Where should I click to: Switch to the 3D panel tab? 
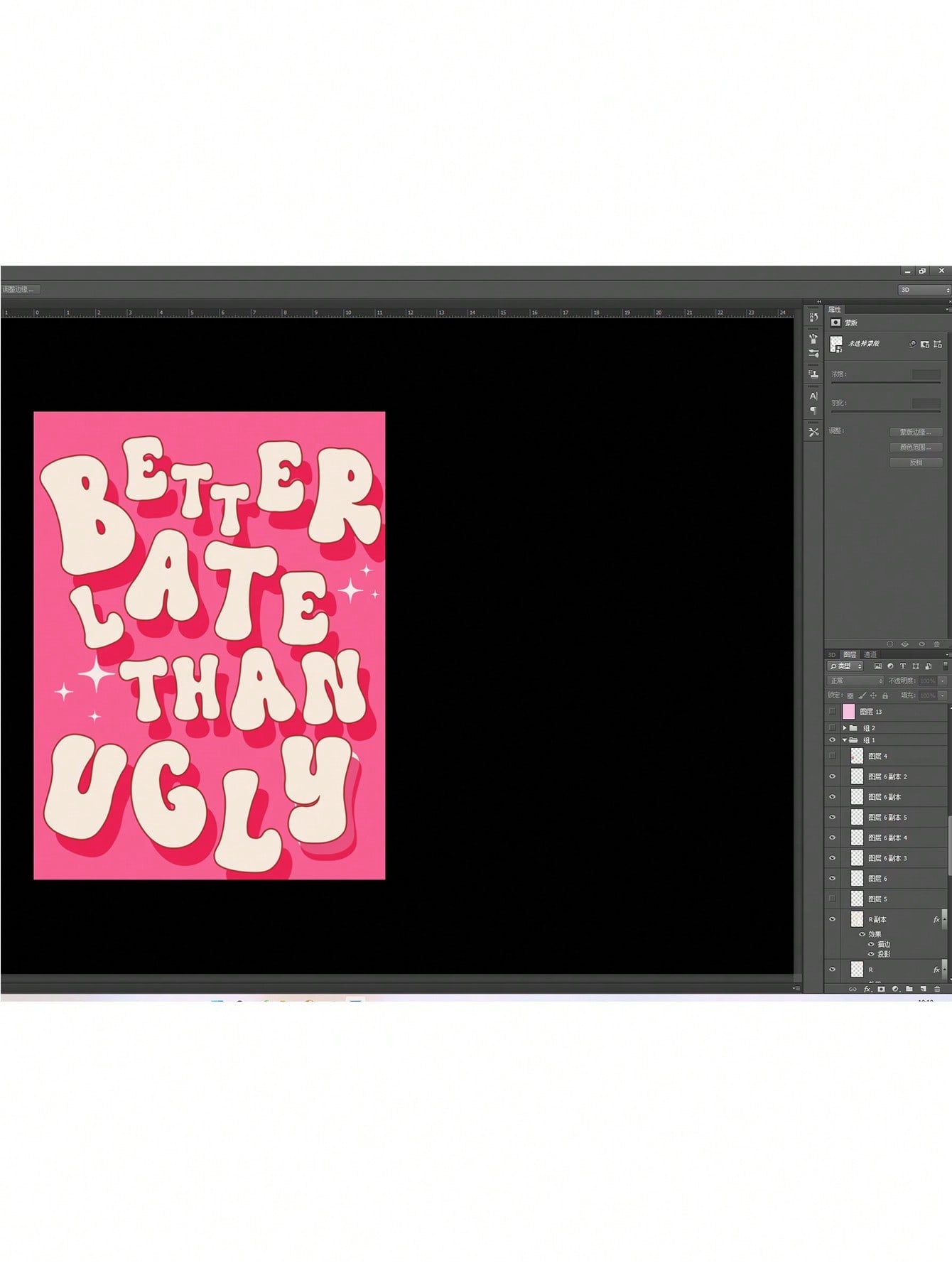831,654
